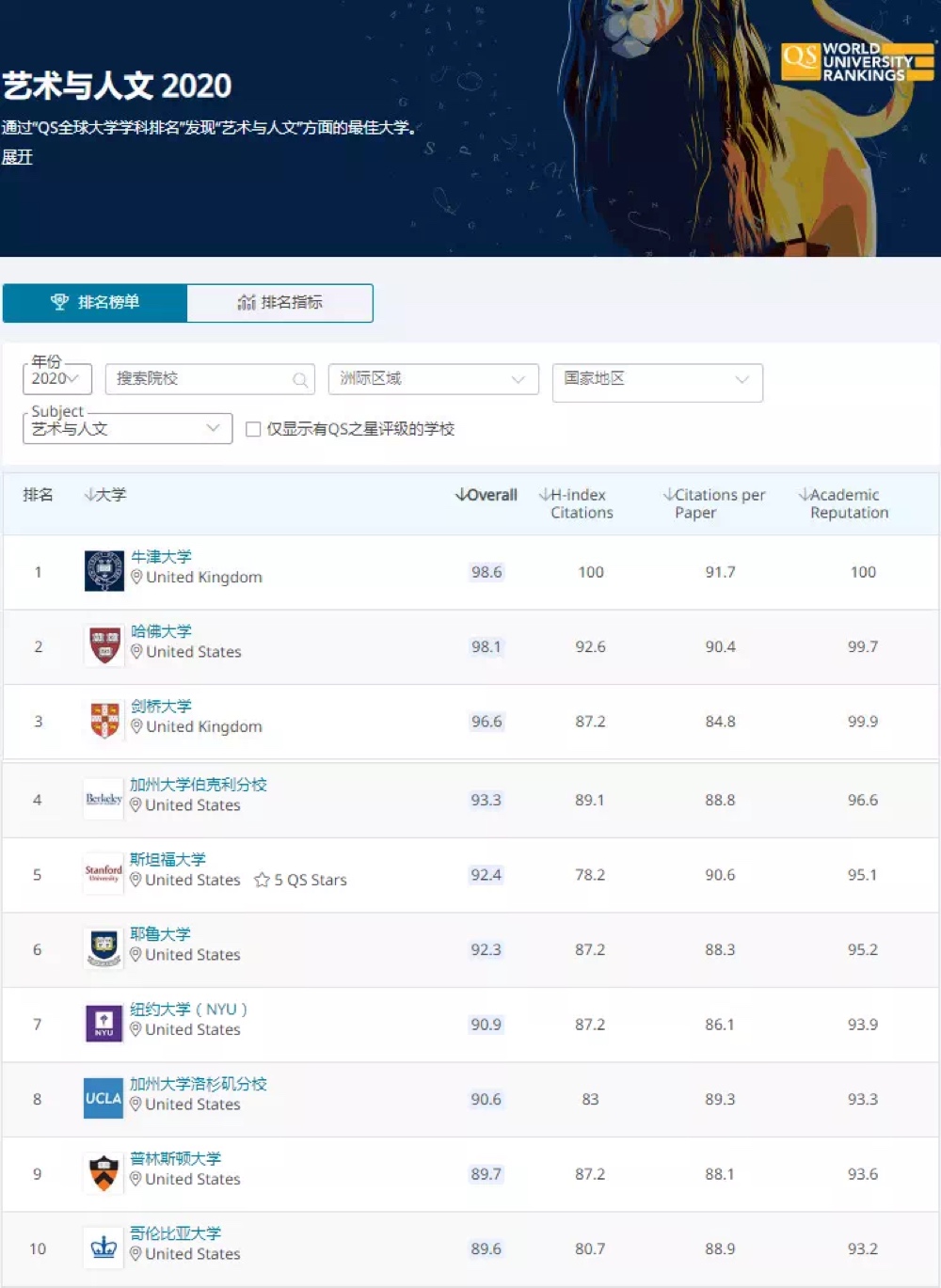This screenshot has width=941, height=1288.
Task: Expand the 洲际区域 region dropdown
Action: click(433, 379)
